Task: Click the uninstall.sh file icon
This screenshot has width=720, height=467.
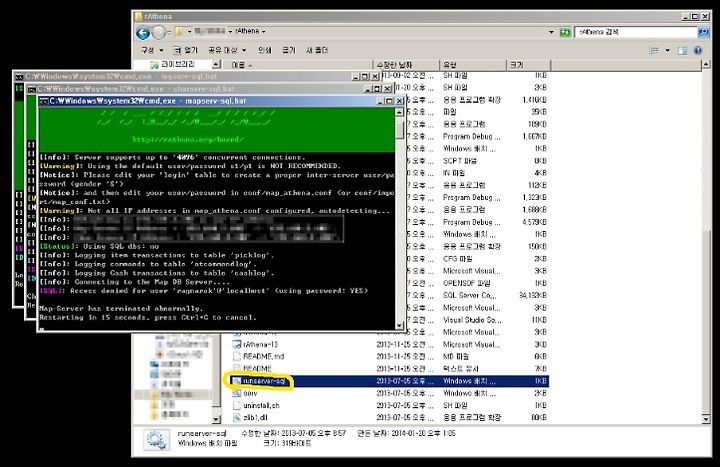Action: (236, 405)
